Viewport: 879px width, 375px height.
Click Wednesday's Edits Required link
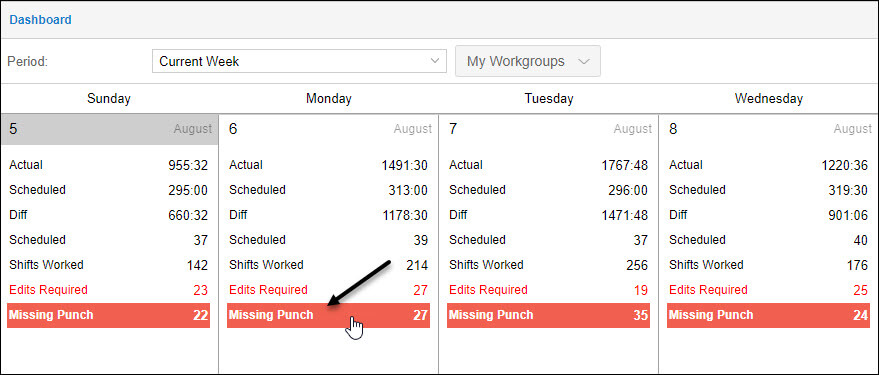pos(708,290)
